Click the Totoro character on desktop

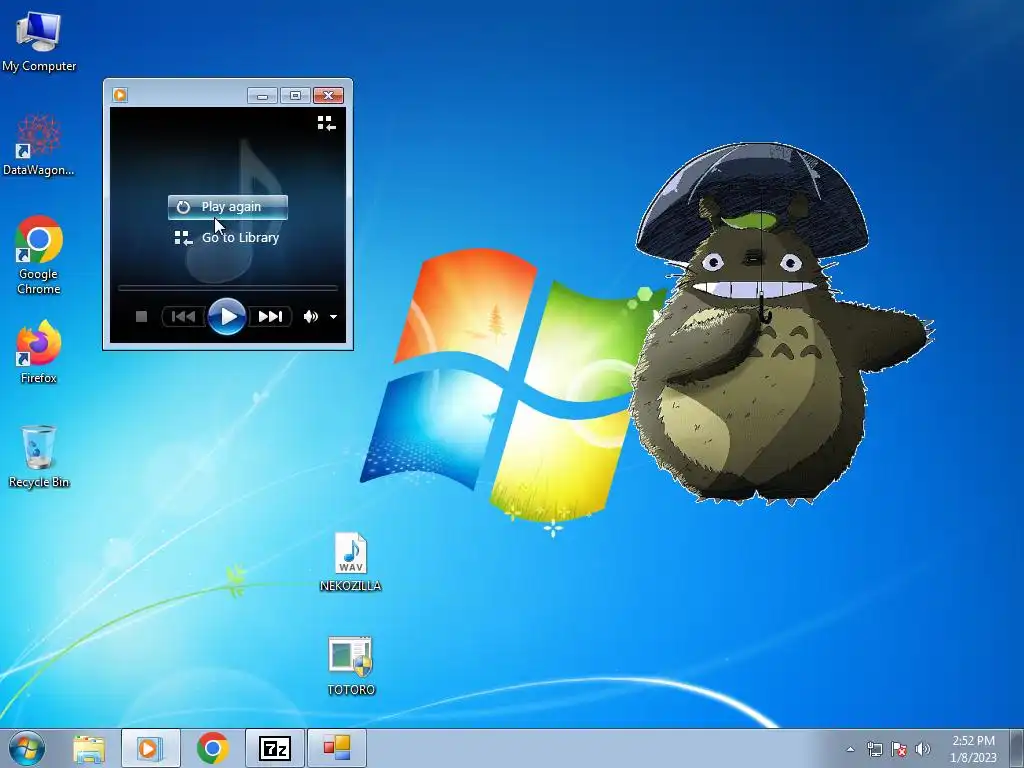[x=780, y=323]
